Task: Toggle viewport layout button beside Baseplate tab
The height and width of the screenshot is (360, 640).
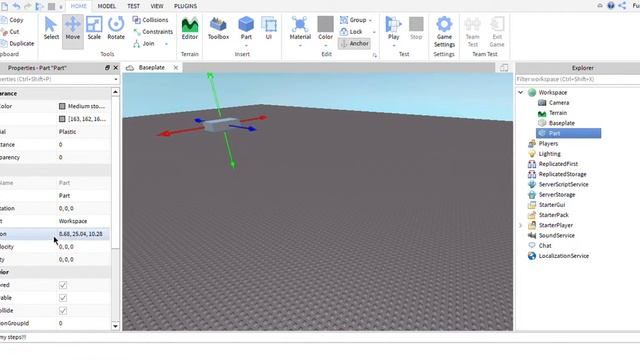Action: coord(504,68)
